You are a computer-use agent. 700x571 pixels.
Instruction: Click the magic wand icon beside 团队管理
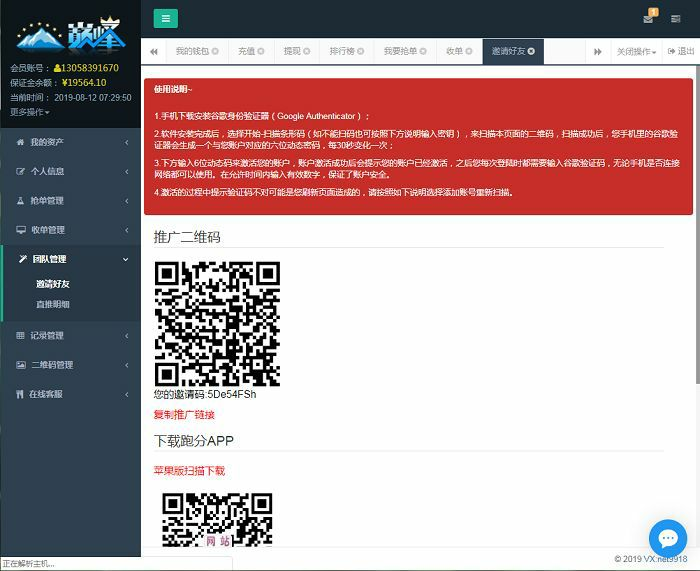click(23, 259)
